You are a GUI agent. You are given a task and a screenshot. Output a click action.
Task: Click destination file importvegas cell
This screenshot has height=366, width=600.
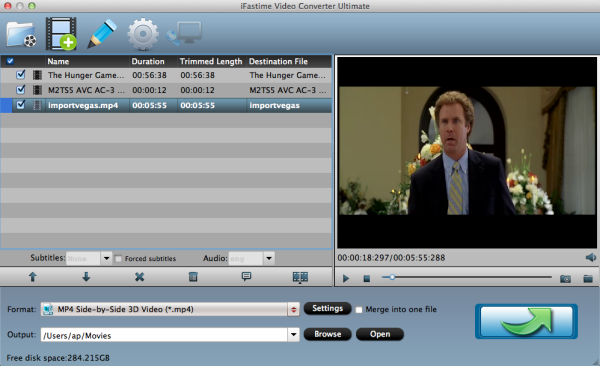[274, 105]
